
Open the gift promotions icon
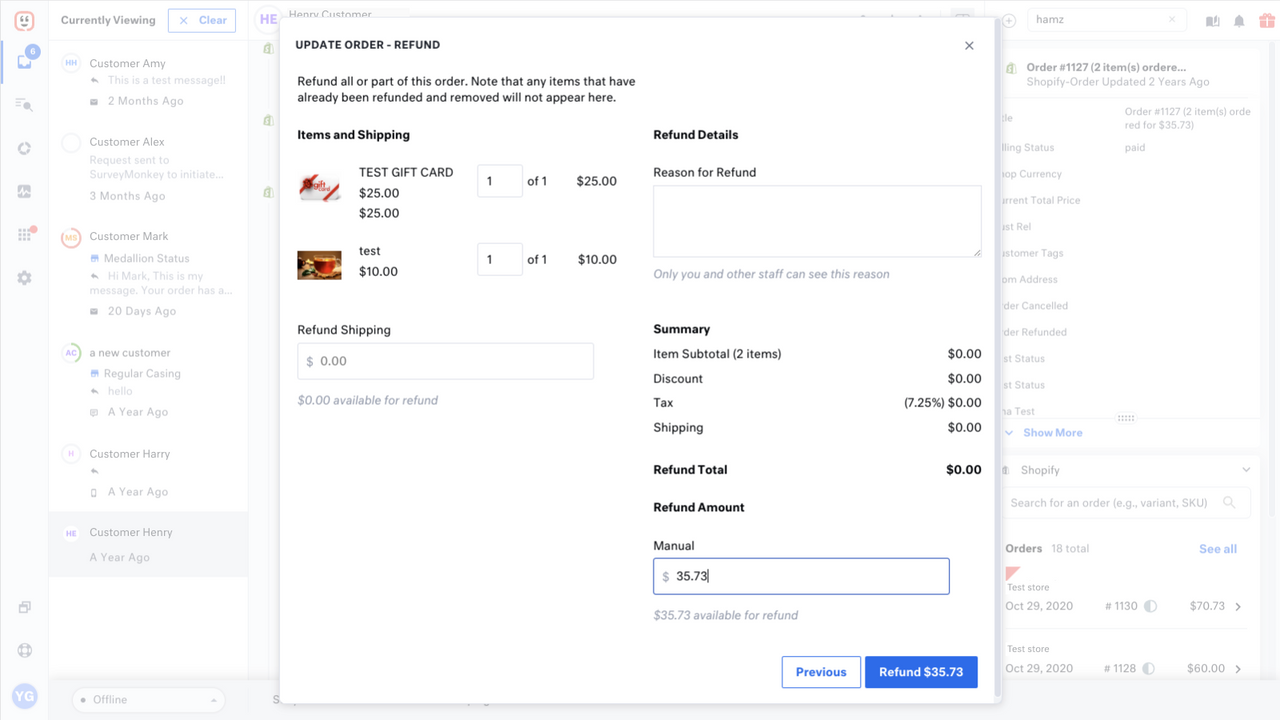click(1265, 19)
